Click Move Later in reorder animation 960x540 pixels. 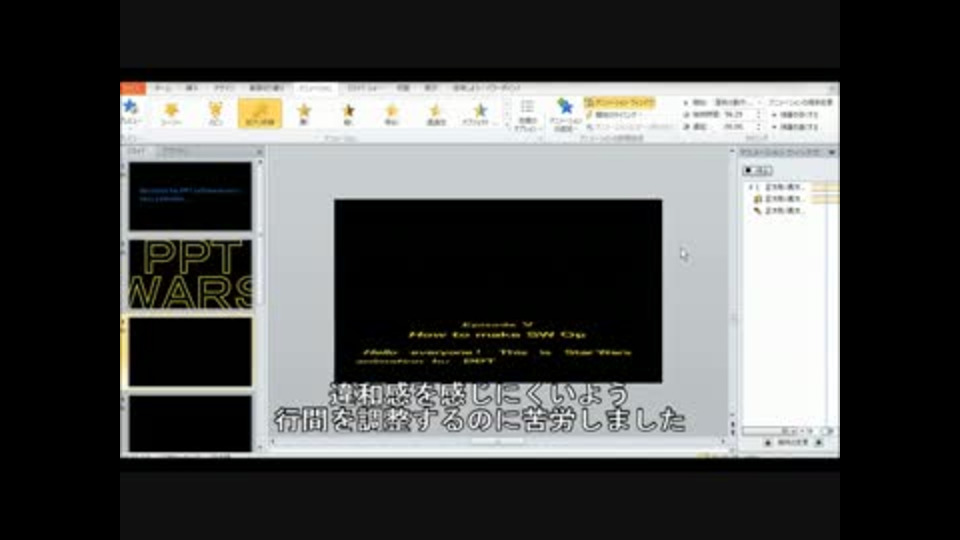coord(795,127)
